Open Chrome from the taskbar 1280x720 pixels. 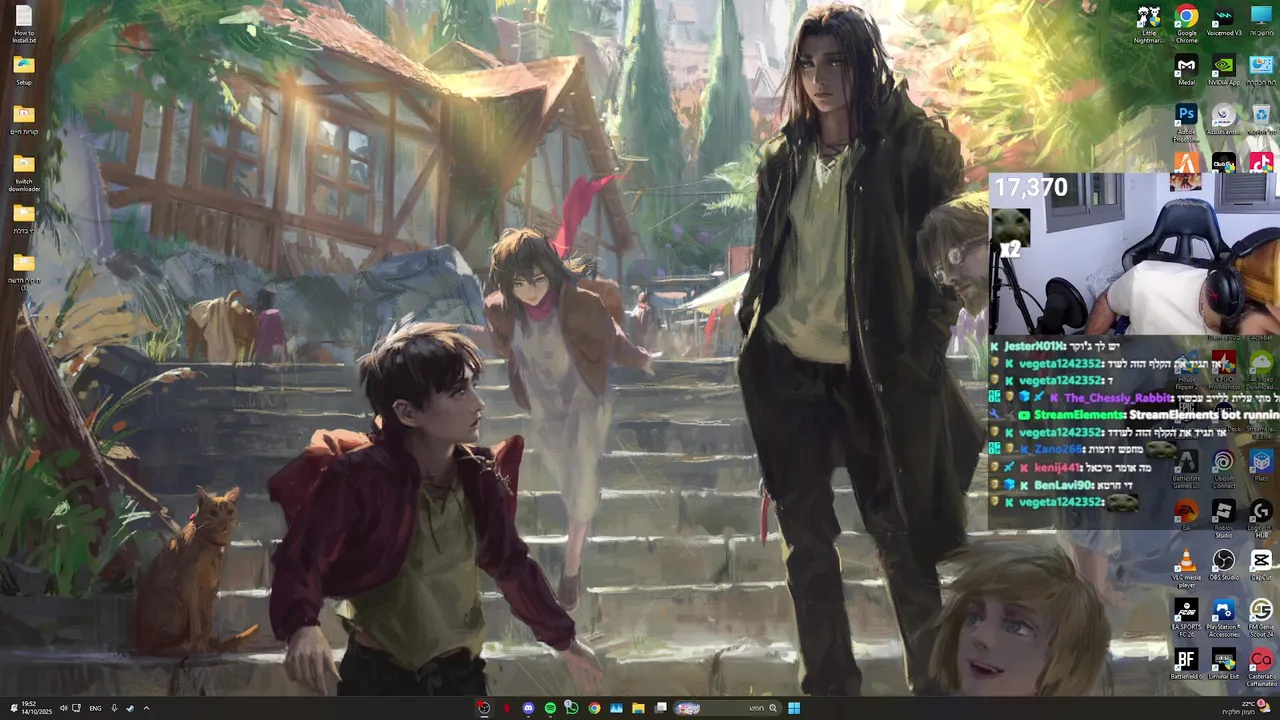coord(594,708)
